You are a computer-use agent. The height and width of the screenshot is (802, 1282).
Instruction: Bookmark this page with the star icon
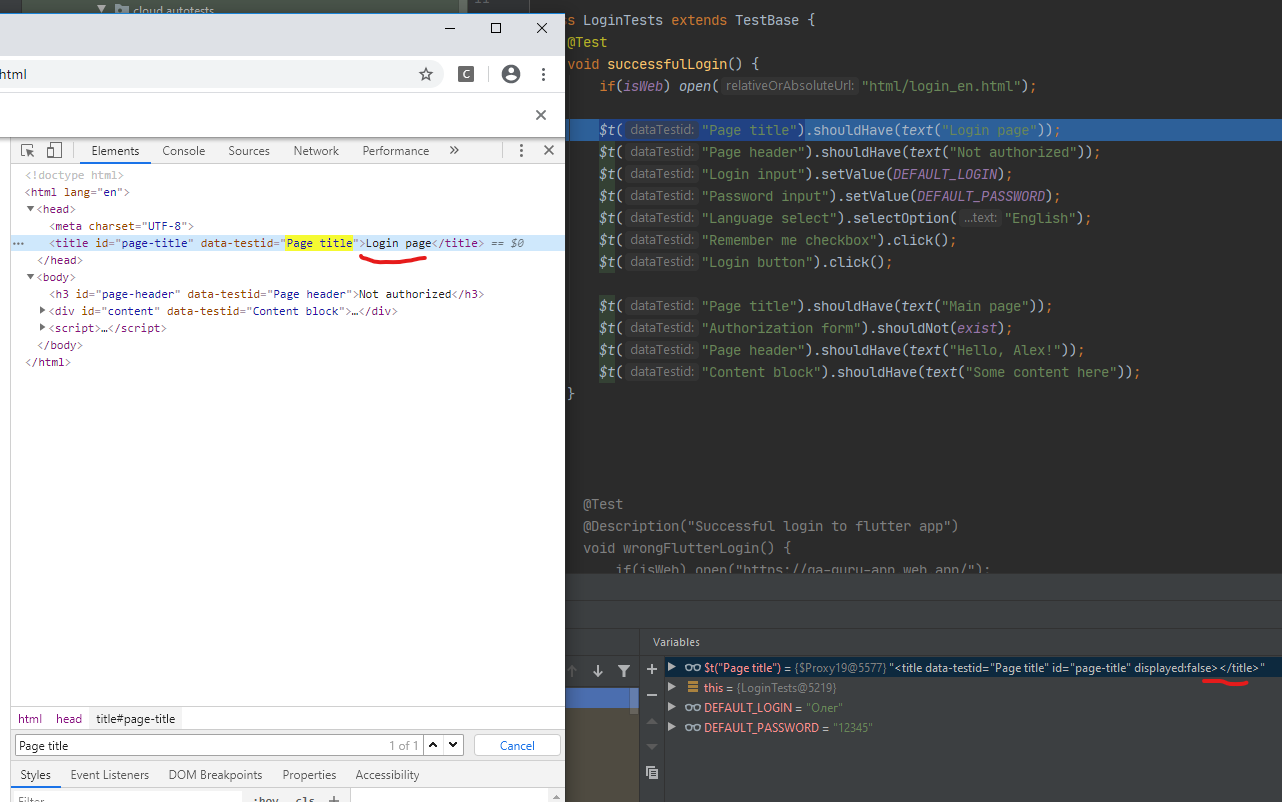pyautogui.click(x=426, y=74)
